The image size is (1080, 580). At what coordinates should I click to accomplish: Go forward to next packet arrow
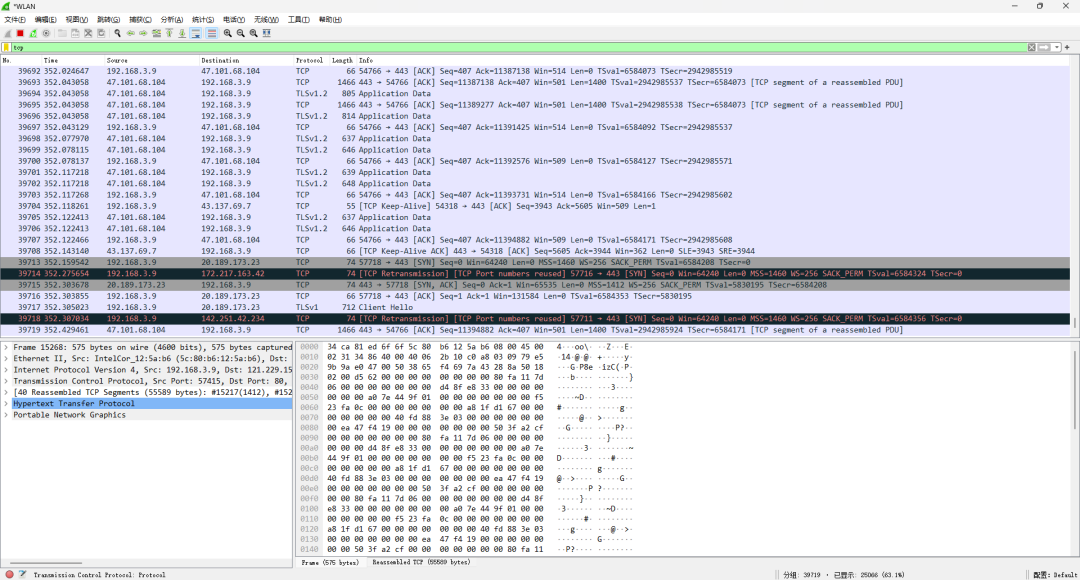(x=143, y=33)
